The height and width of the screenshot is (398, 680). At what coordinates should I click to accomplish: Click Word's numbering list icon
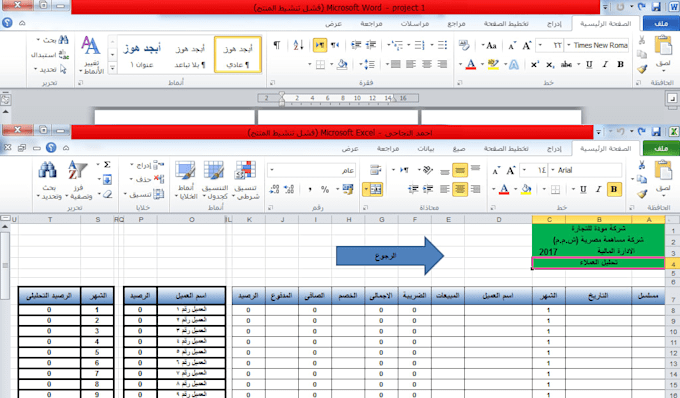419,45
